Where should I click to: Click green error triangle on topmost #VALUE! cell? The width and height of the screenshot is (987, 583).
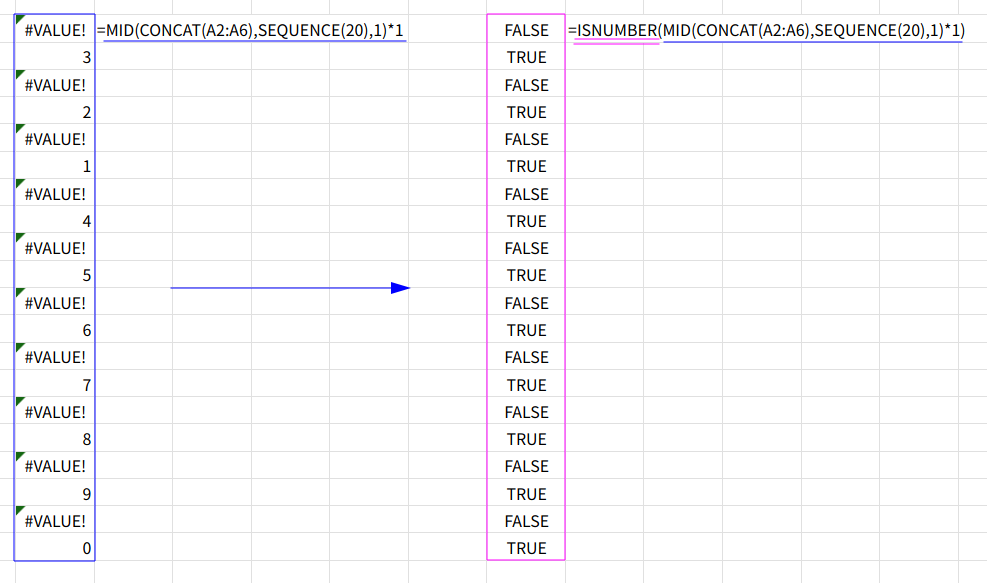pyautogui.click(x=19, y=21)
